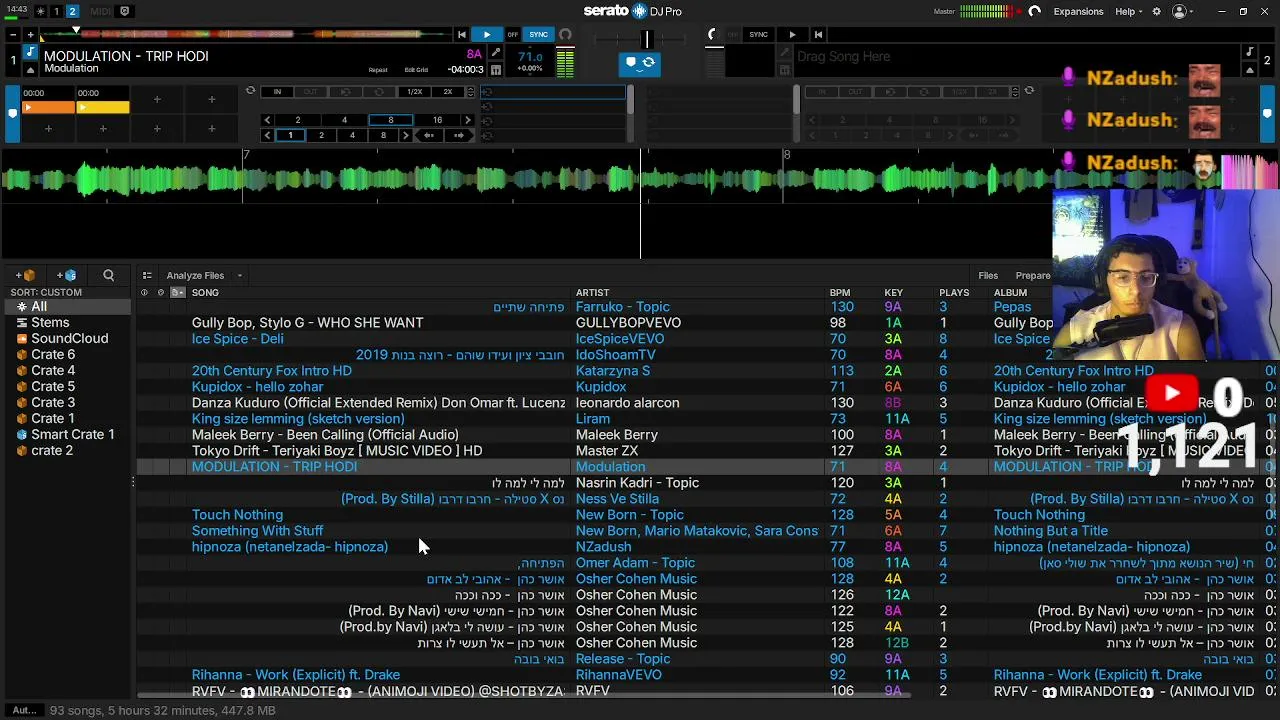The image size is (1280, 720).
Task: Click the light mode sun icon in top bar
Action: (x=40, y=12)
